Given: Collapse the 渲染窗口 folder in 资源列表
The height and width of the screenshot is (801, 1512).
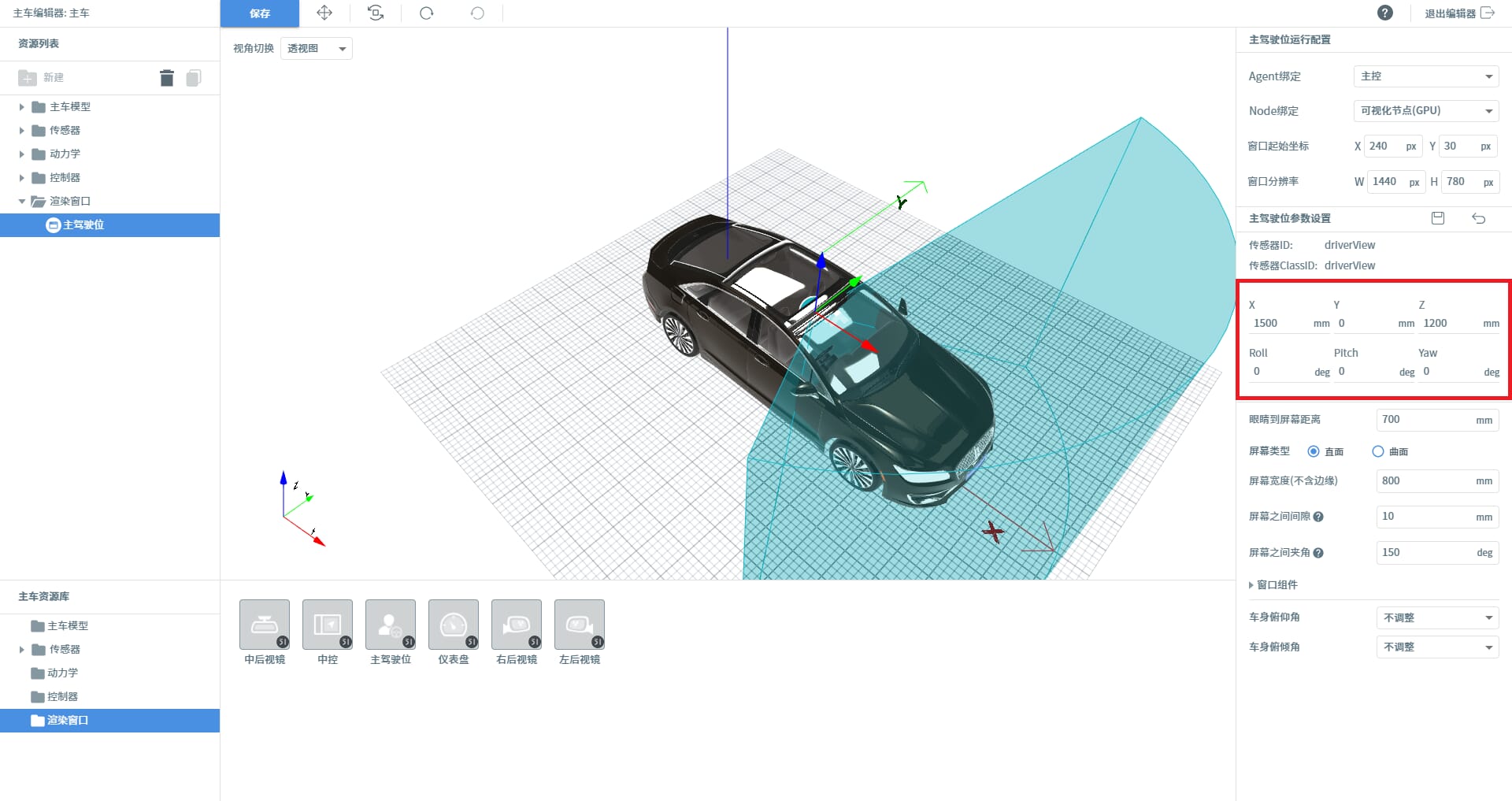Looking at the screenshot, I should pos(22,202).
